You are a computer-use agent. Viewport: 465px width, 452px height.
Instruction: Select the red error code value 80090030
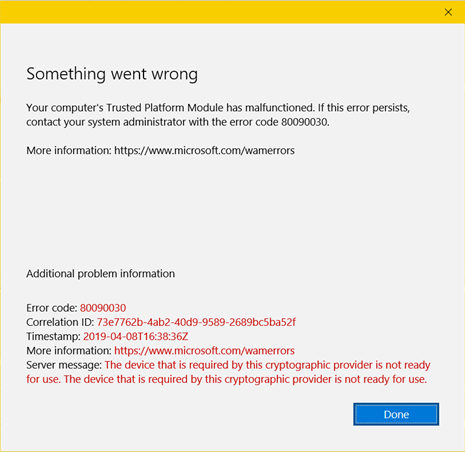point(103,308)
